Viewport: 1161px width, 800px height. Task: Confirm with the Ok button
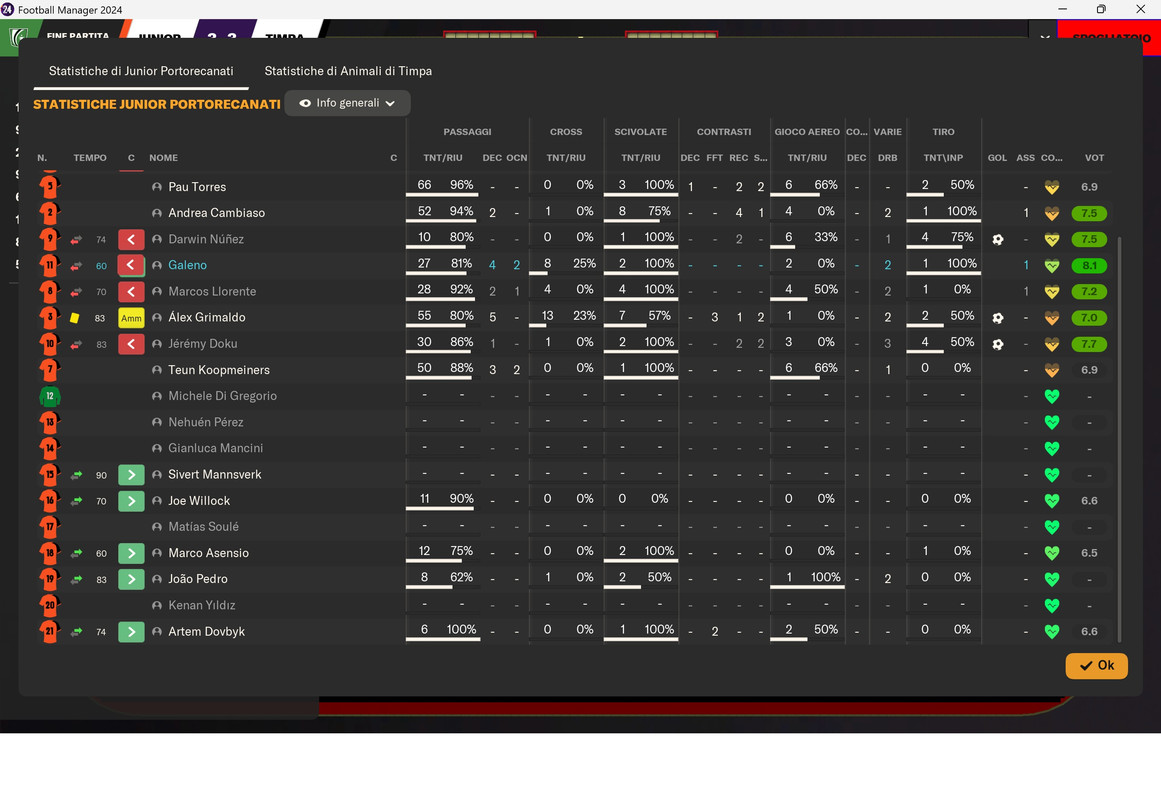(1097, 665)
